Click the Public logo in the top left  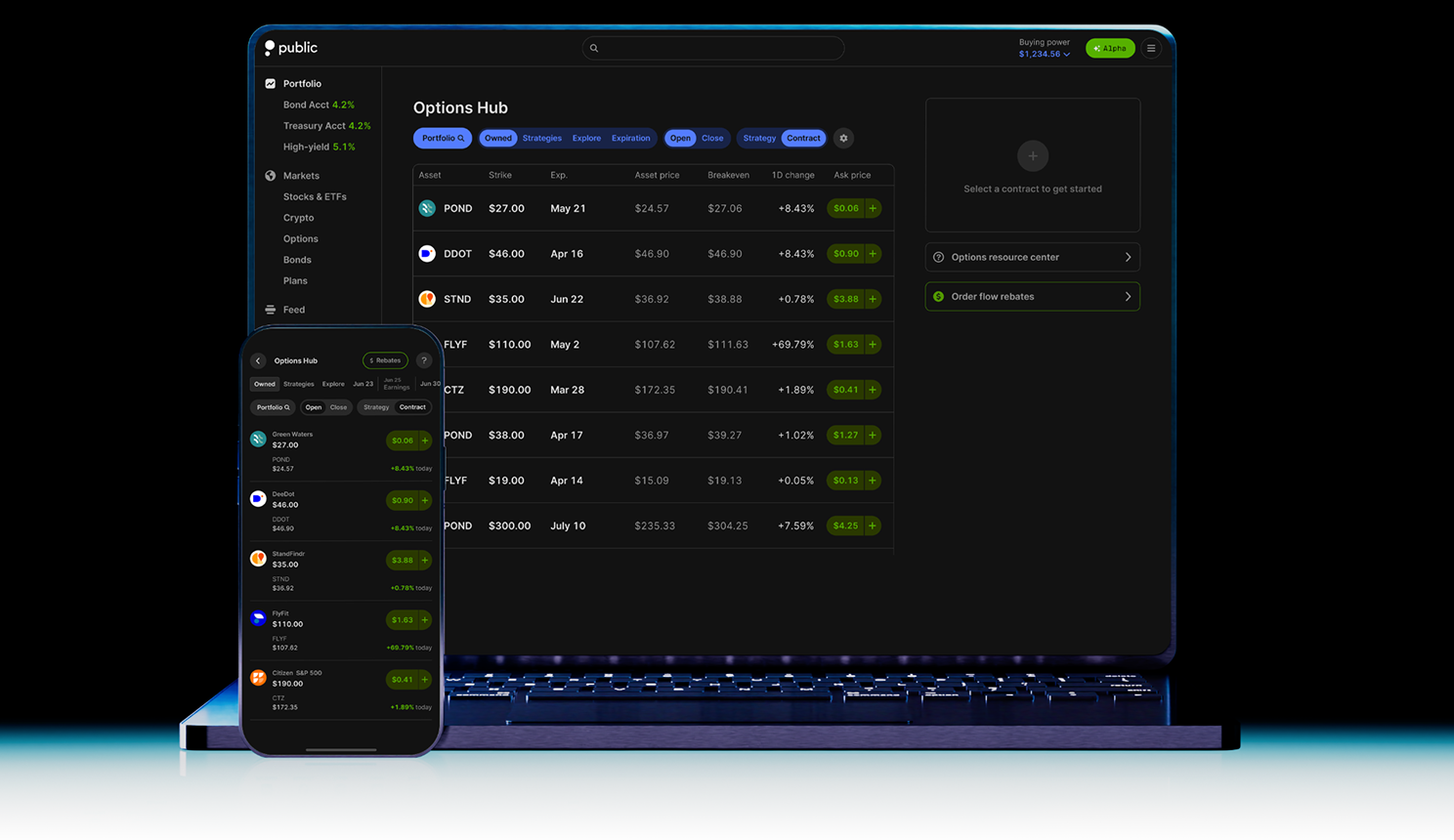[291, 48]
